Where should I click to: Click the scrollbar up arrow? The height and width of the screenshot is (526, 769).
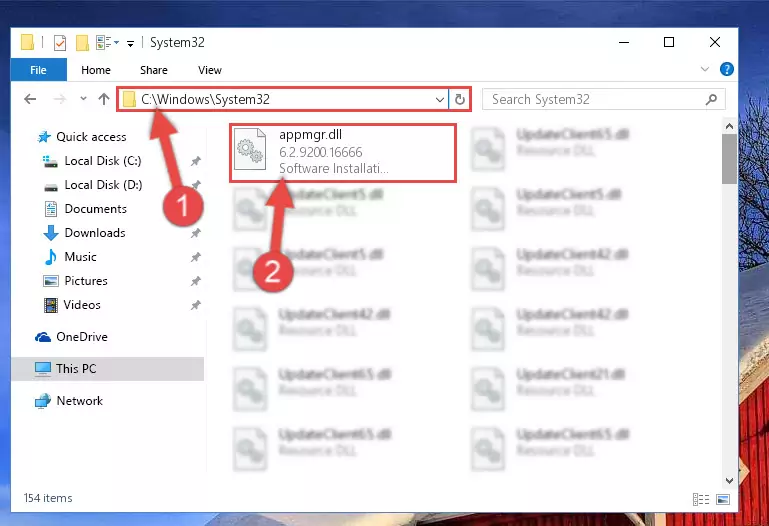pos(729,126)
